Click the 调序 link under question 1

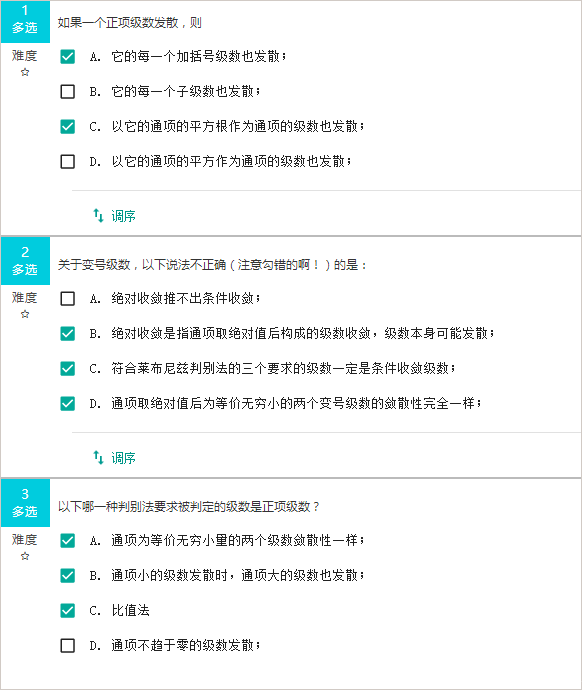(123, 216)
